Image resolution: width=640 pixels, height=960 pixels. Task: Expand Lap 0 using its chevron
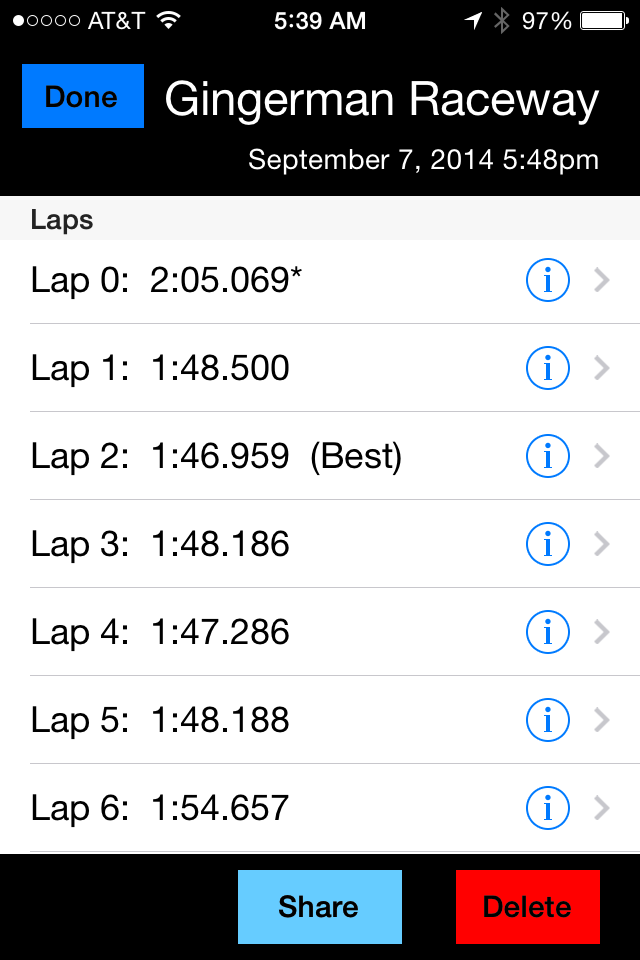(x=601, y=281)
